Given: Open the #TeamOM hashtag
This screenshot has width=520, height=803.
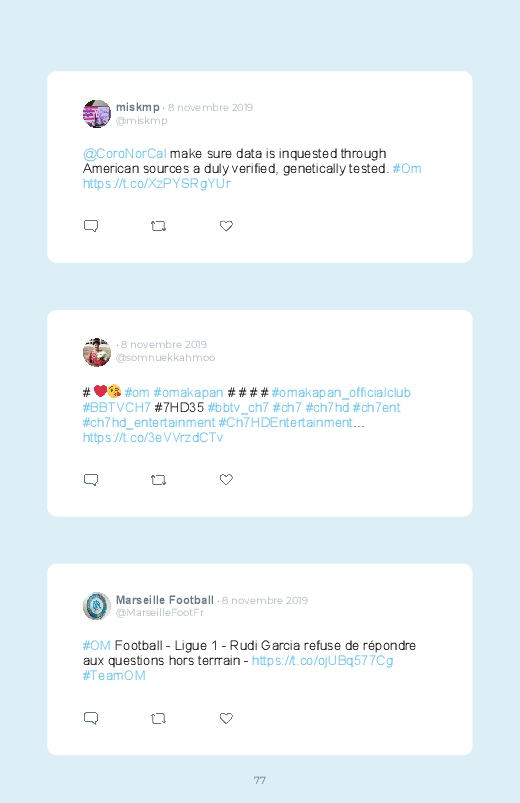Looking at the screenshot, I should [114, 675].
